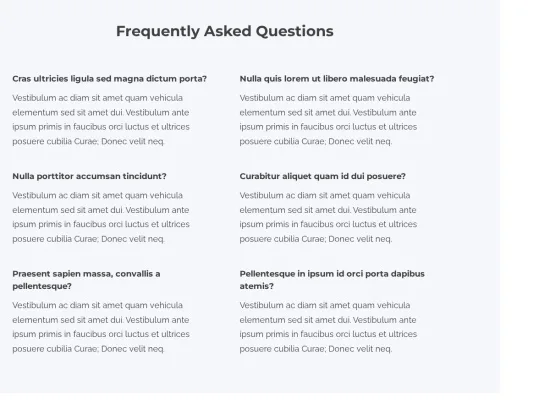The height and width of the screenshot is (408, 550).
Task: Select the answer paragraph under 'Nulla porttitor accumsan tincidunt?'
Action: point(101,217)
